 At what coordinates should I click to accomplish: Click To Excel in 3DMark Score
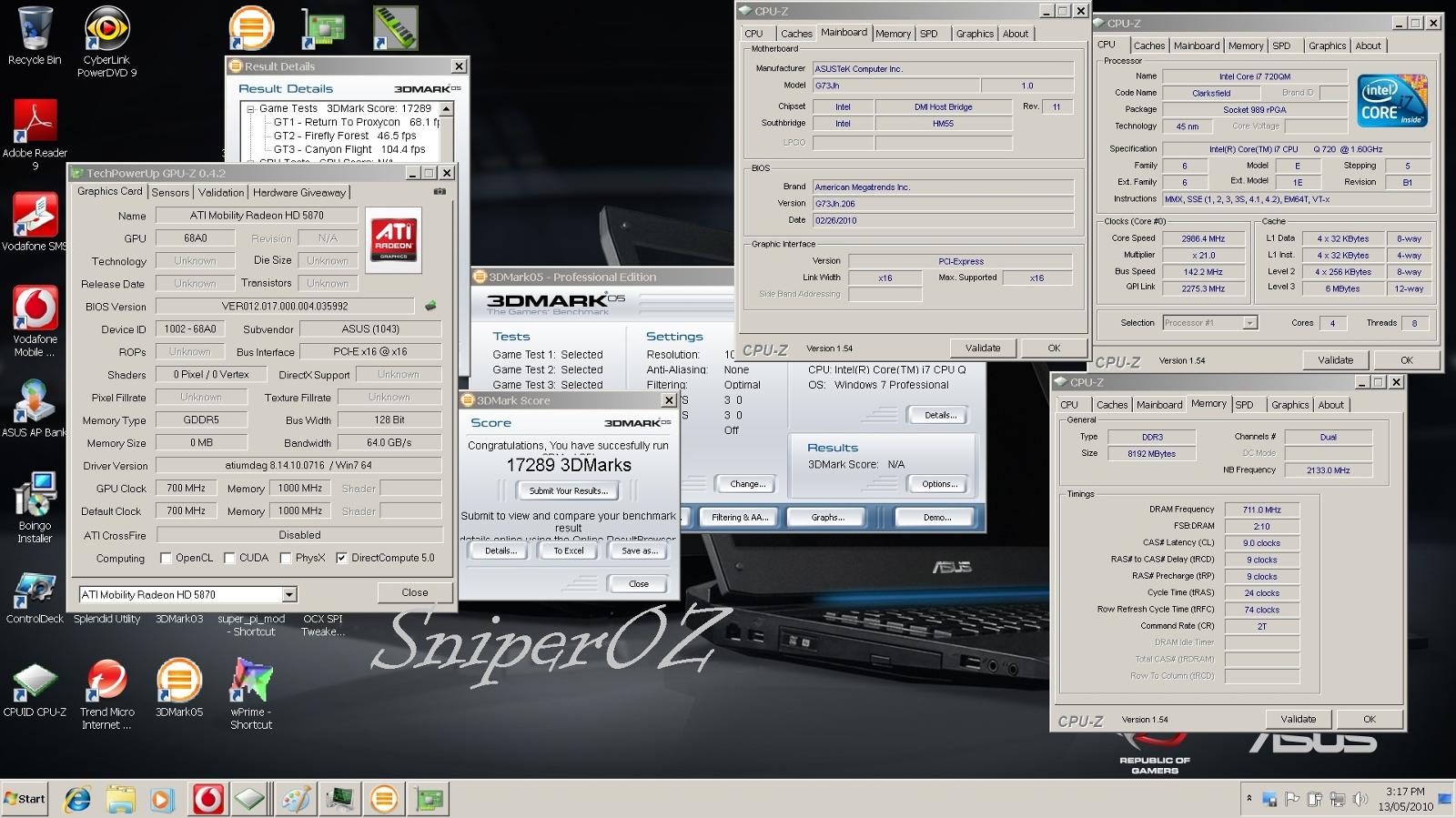point(569,550)
